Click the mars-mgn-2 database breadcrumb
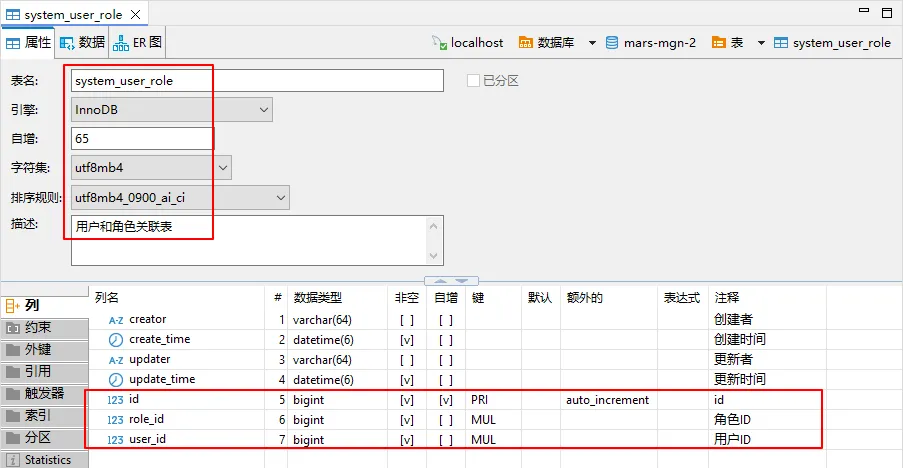The height and width of the screenshot is (468, 903). [651, 43]
